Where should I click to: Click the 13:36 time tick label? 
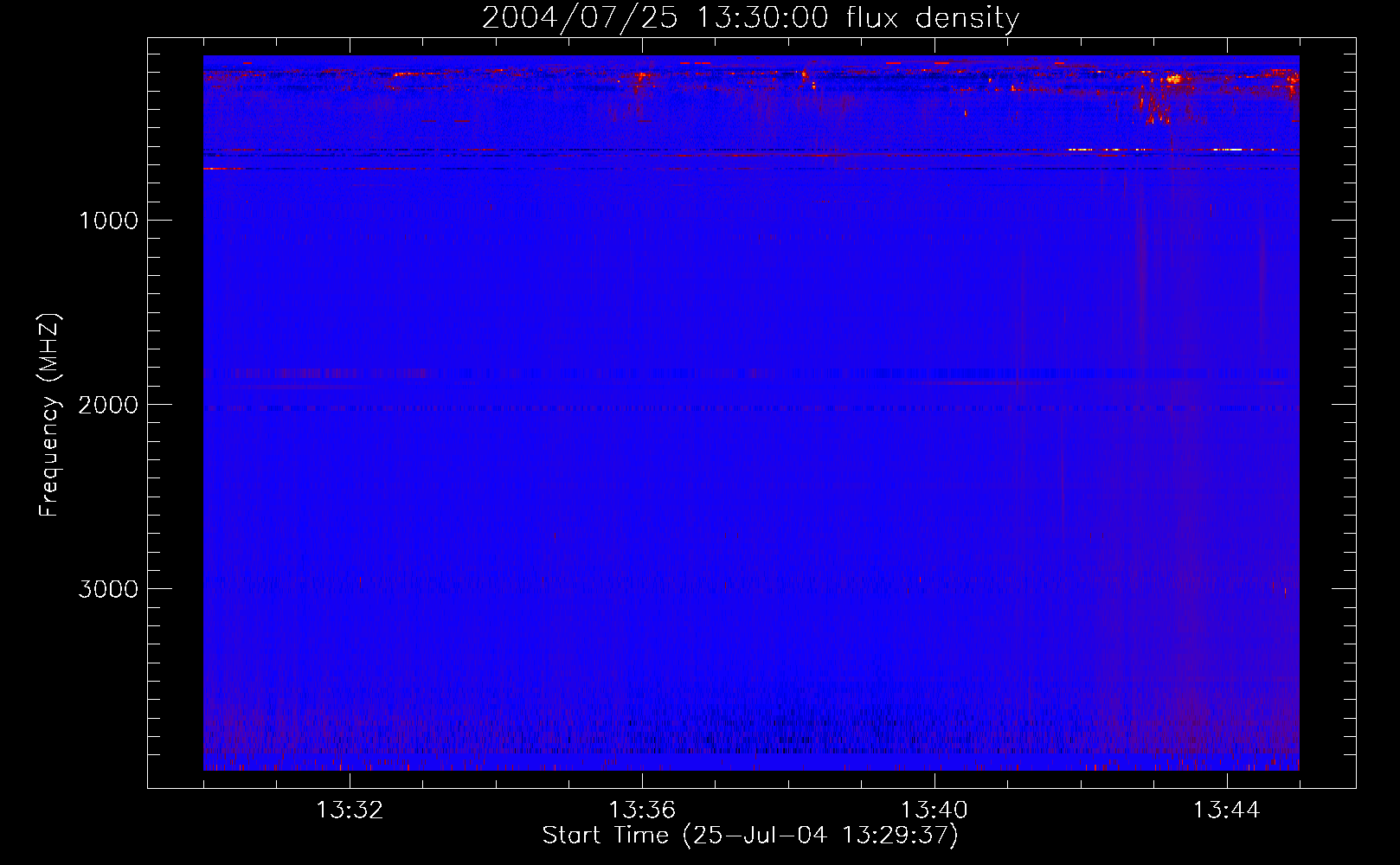coord(642,811)
